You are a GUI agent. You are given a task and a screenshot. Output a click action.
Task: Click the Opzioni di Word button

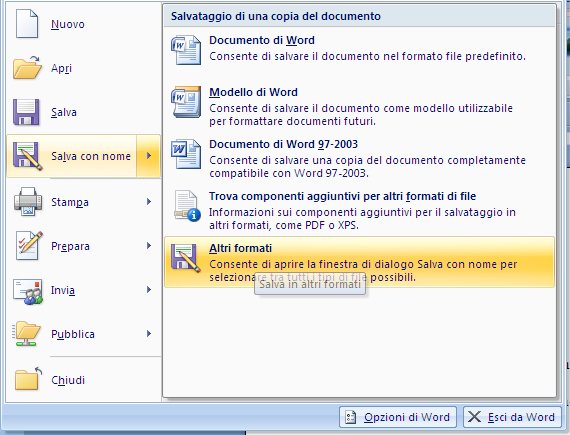pyautogui.click(x=398, y=417)
